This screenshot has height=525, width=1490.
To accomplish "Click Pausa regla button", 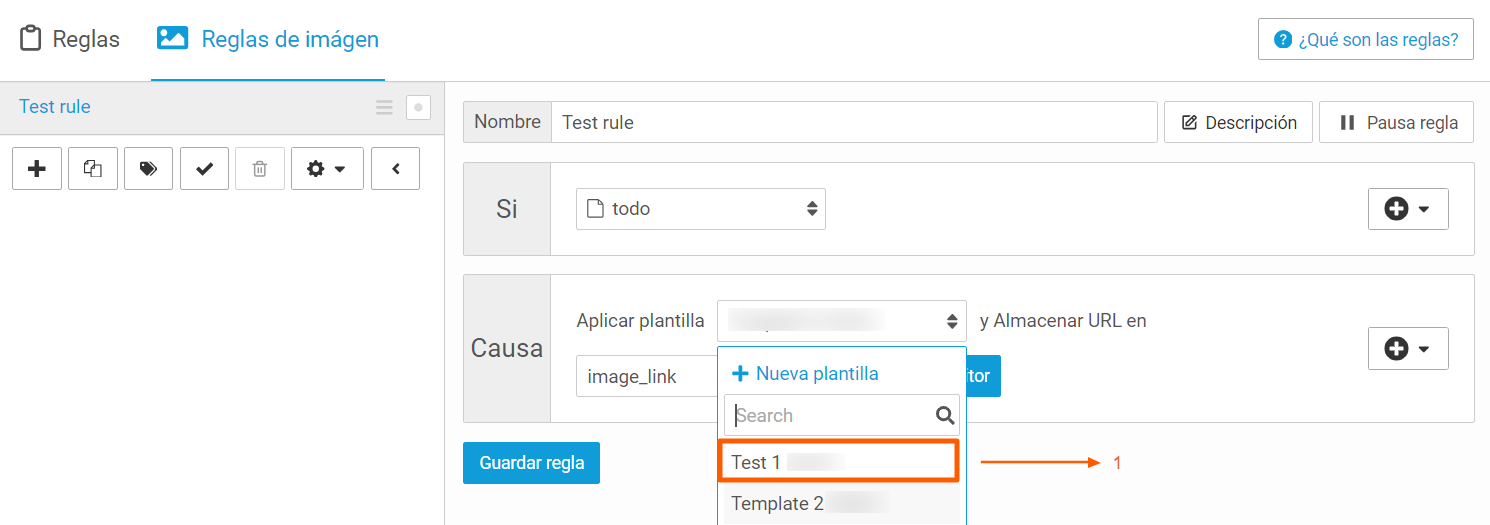I will tap(1396, 122).
